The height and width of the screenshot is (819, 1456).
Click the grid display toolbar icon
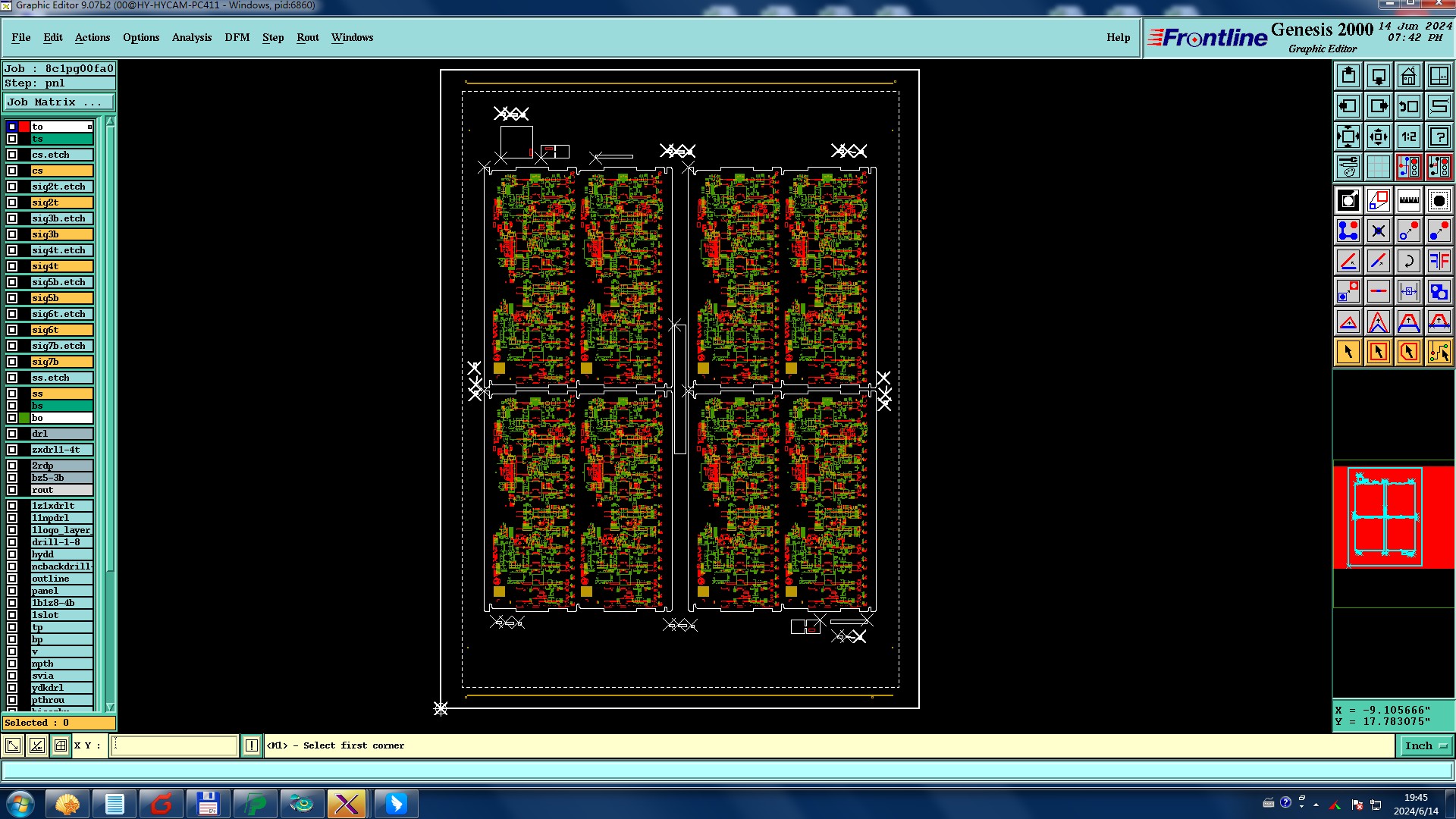pos(1378,168)
